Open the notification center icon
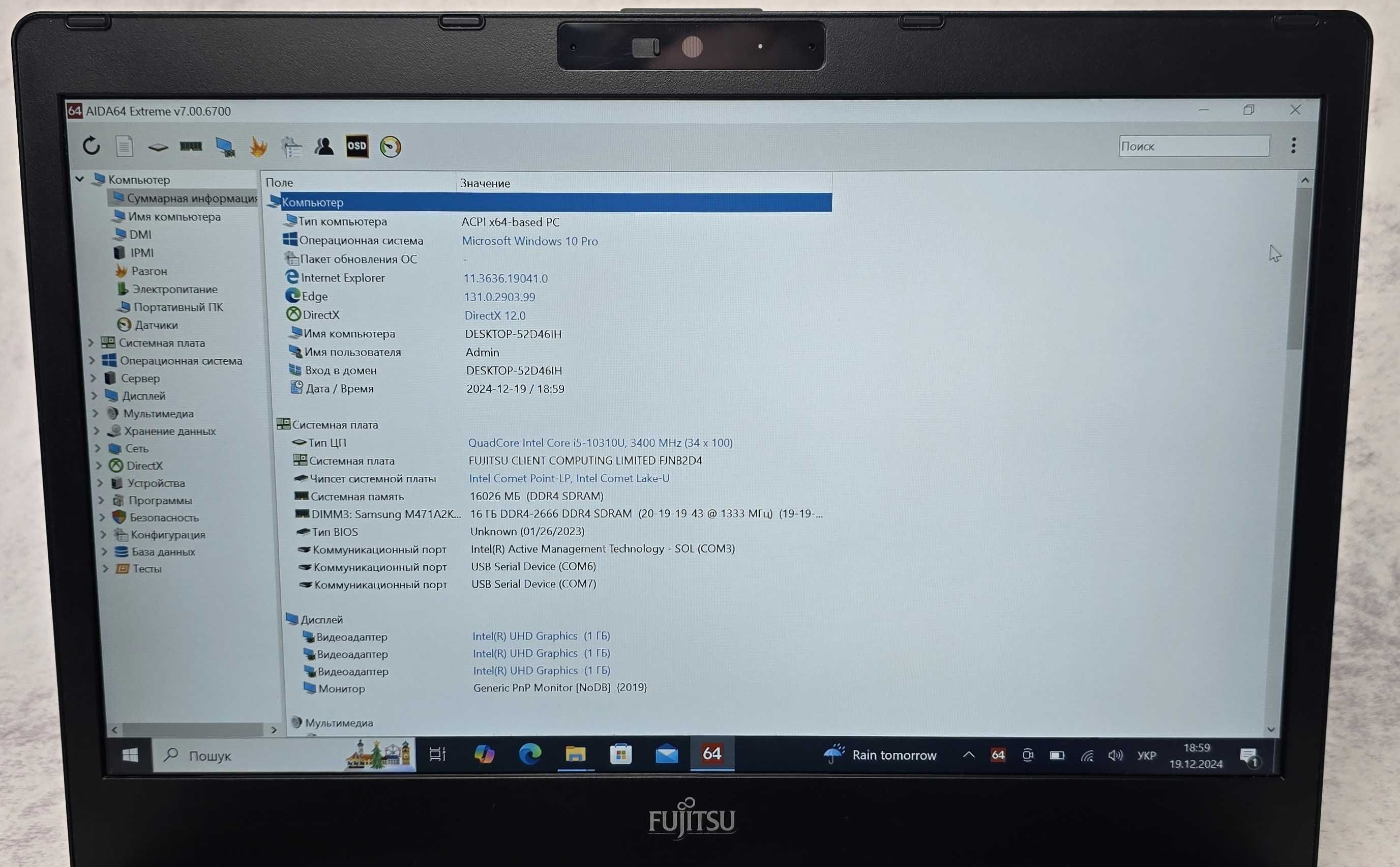This screenshot has height=867, width=1400. click(x=1249, y=757)
